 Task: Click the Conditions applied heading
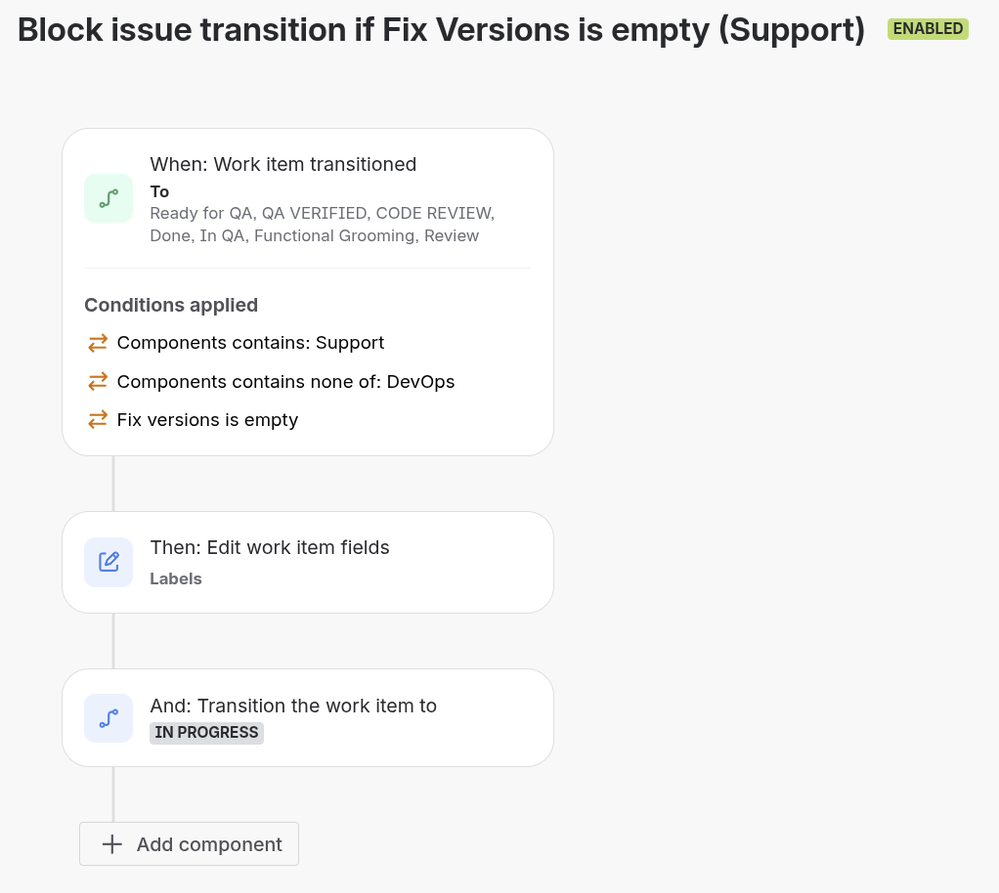coord(171,305)
